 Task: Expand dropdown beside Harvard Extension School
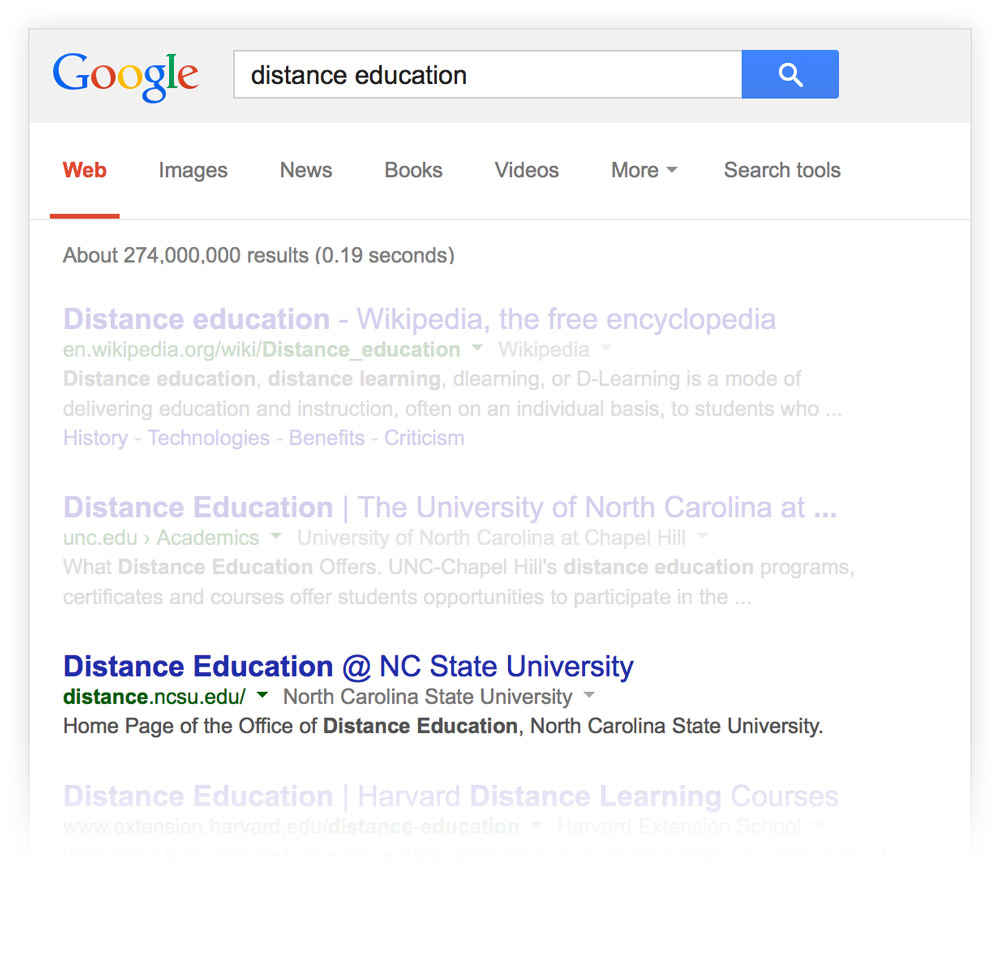816,825
